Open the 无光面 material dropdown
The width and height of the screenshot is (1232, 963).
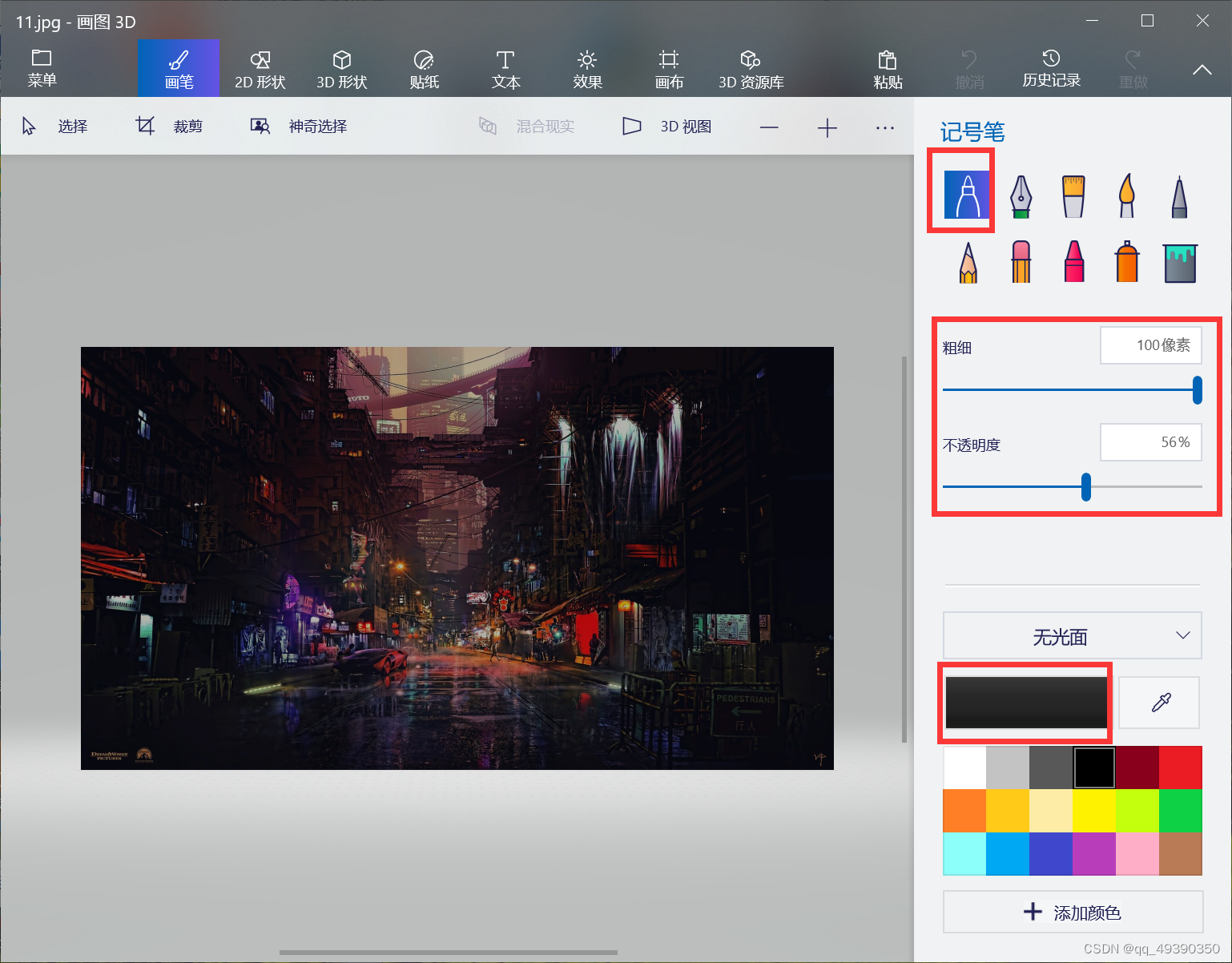point(1072,636)
